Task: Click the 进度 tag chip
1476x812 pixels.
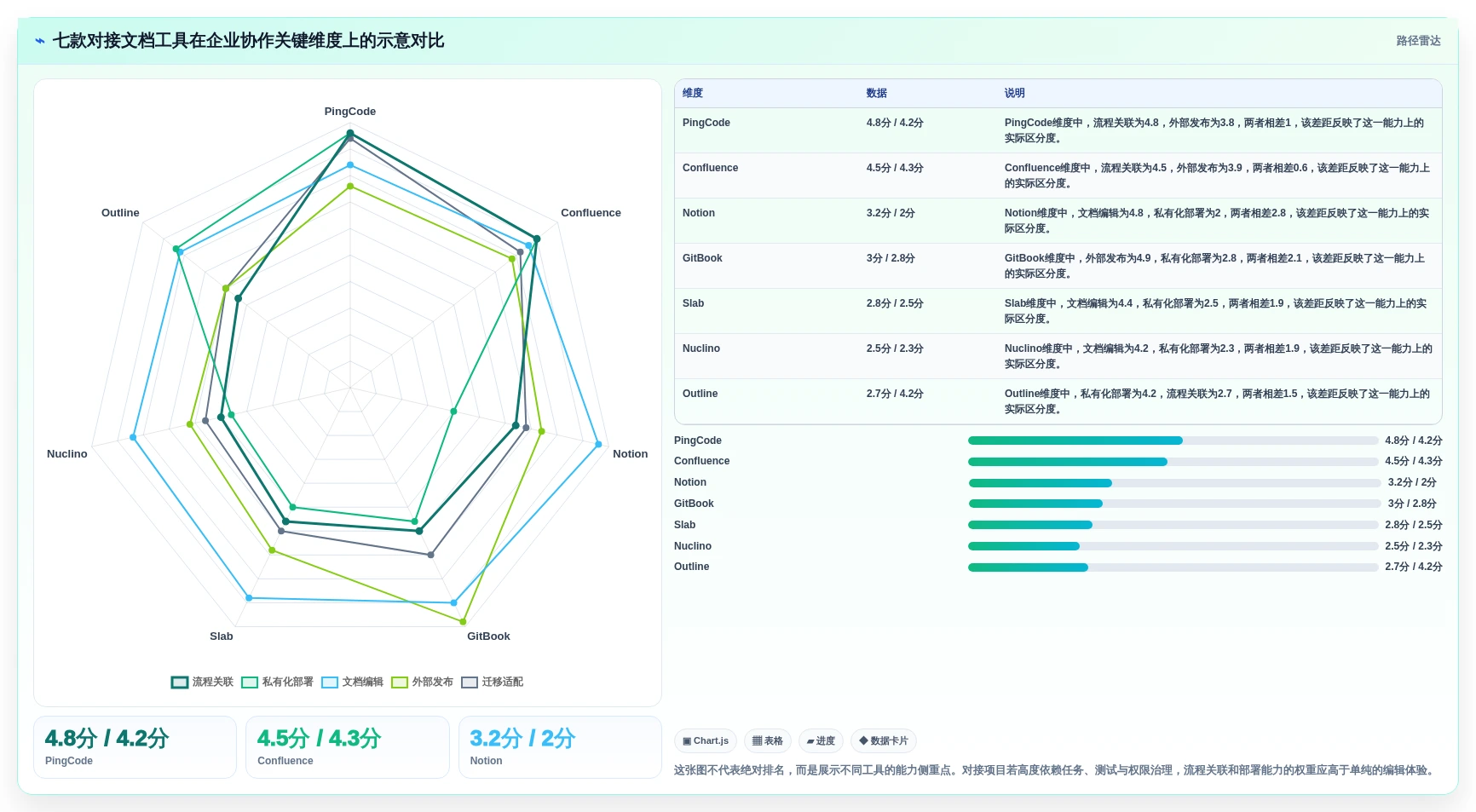Action: 821,740
